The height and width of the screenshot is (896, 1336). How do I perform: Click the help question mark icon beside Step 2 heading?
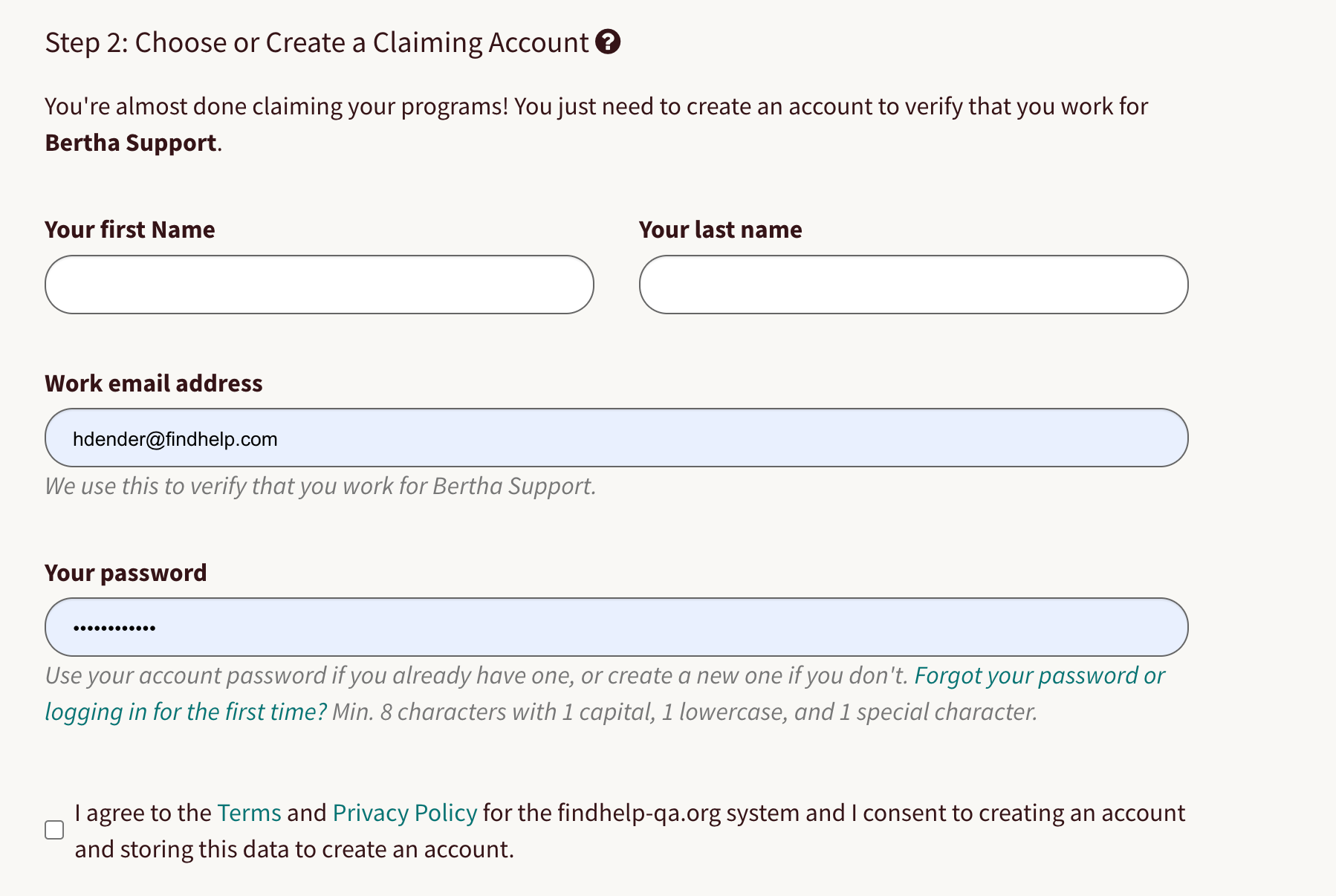[x=608, y=42]
